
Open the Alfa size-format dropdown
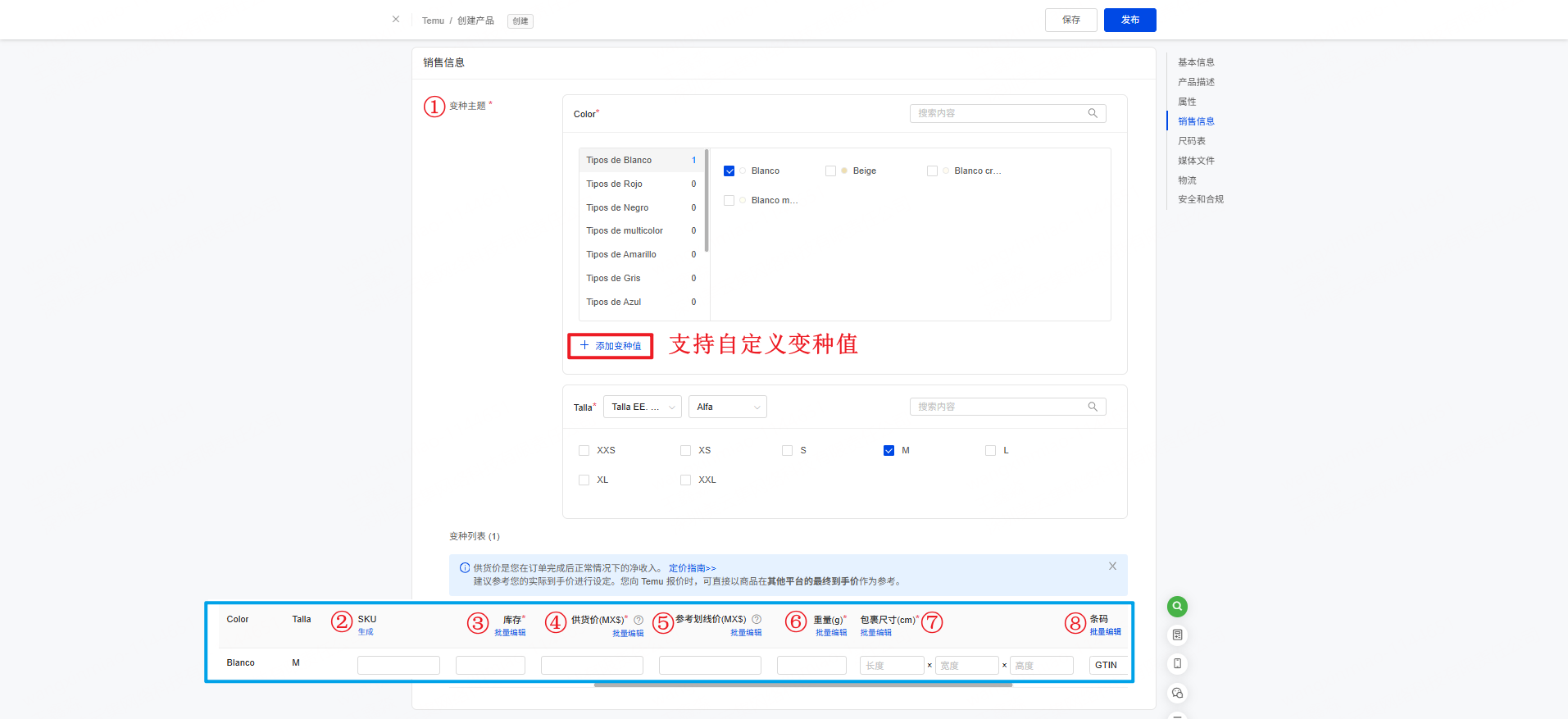click(x=727, y=407)
